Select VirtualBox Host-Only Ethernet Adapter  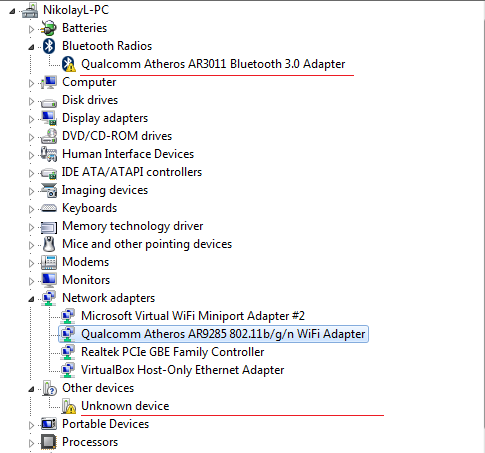(182, 370)
